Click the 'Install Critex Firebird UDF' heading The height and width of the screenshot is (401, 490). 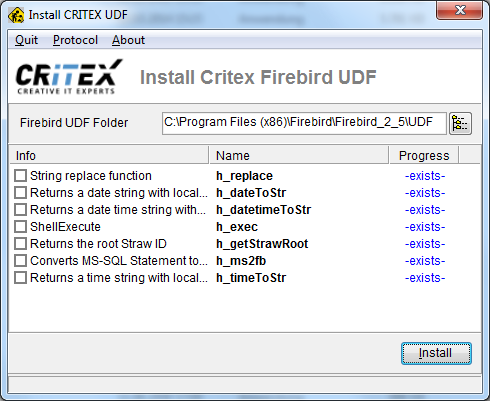point(258,77)
